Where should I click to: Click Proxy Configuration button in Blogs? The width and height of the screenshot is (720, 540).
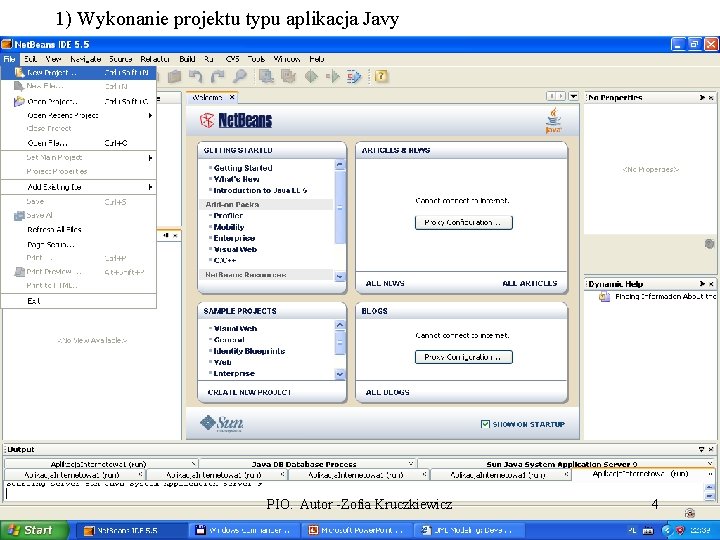pos(463,357)
